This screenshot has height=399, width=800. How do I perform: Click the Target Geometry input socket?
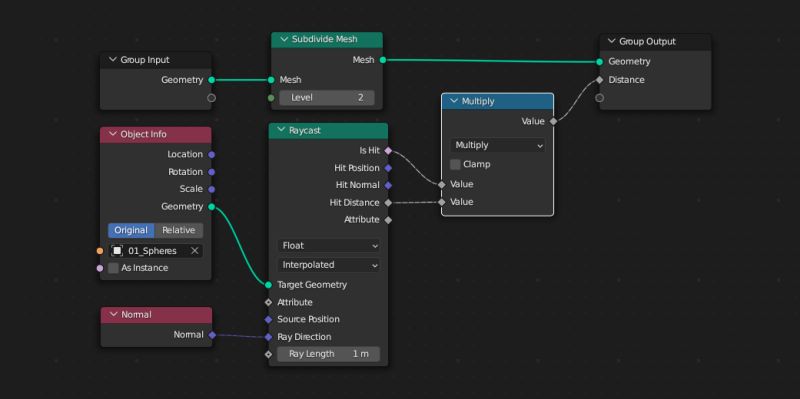coord(268,285)
